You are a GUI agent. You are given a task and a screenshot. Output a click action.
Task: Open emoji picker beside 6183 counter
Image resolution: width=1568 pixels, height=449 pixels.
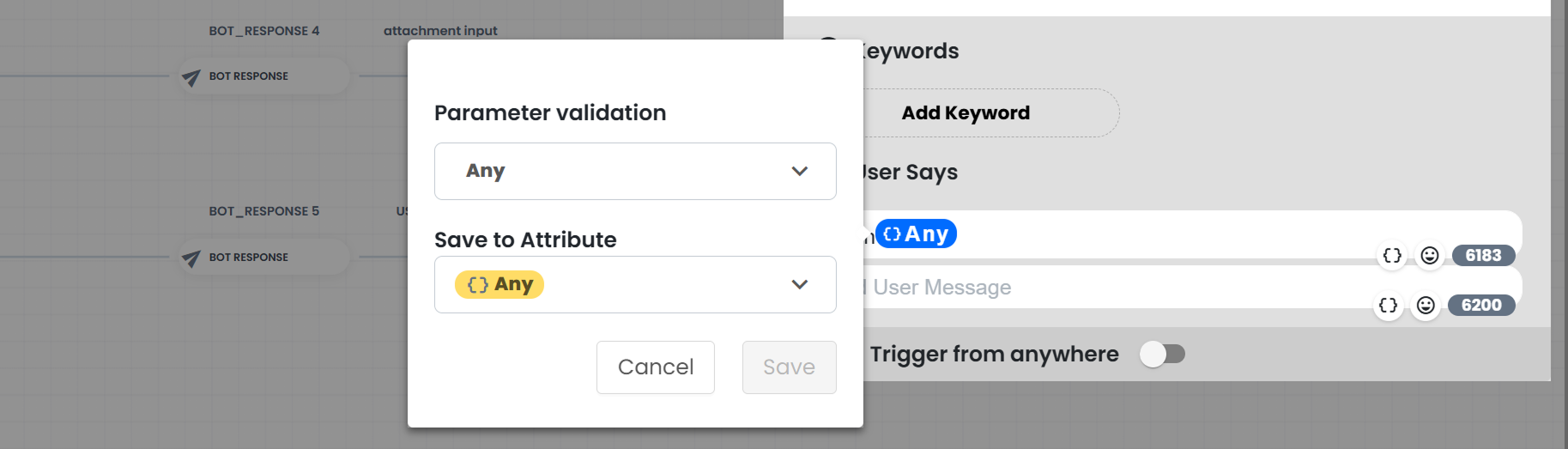pos(1430,255)
